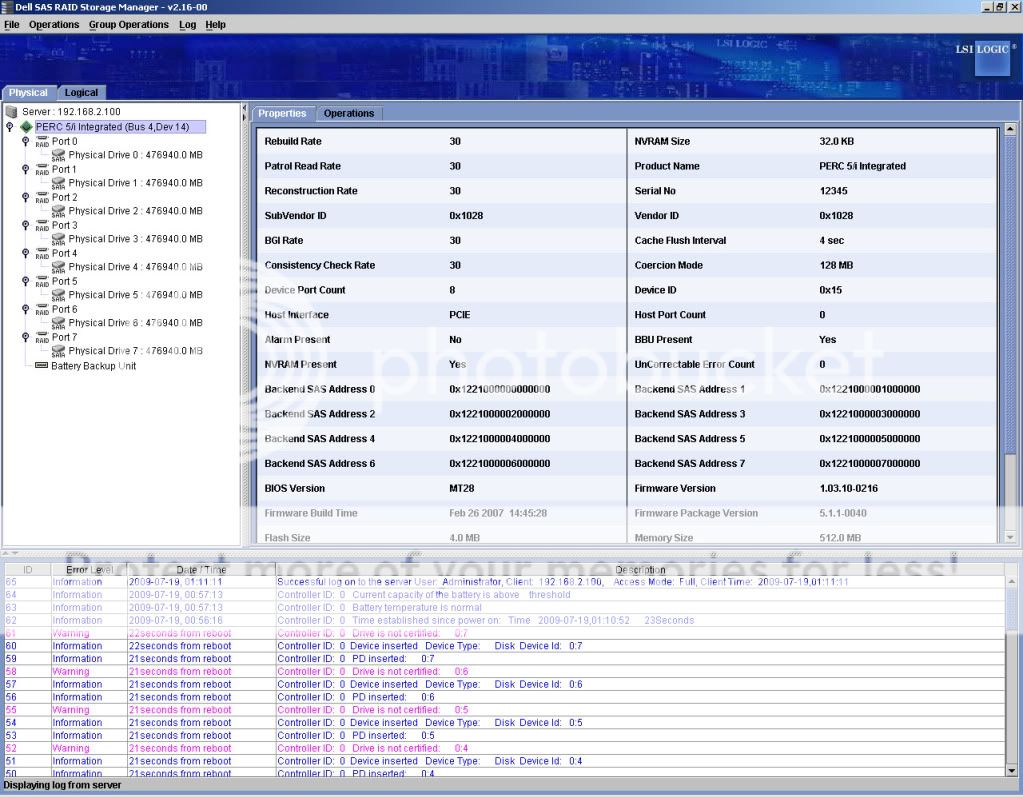Viewport: 1023px width, 798px height.
Task: Sort log by Description column header
Action: pos(640,570)
